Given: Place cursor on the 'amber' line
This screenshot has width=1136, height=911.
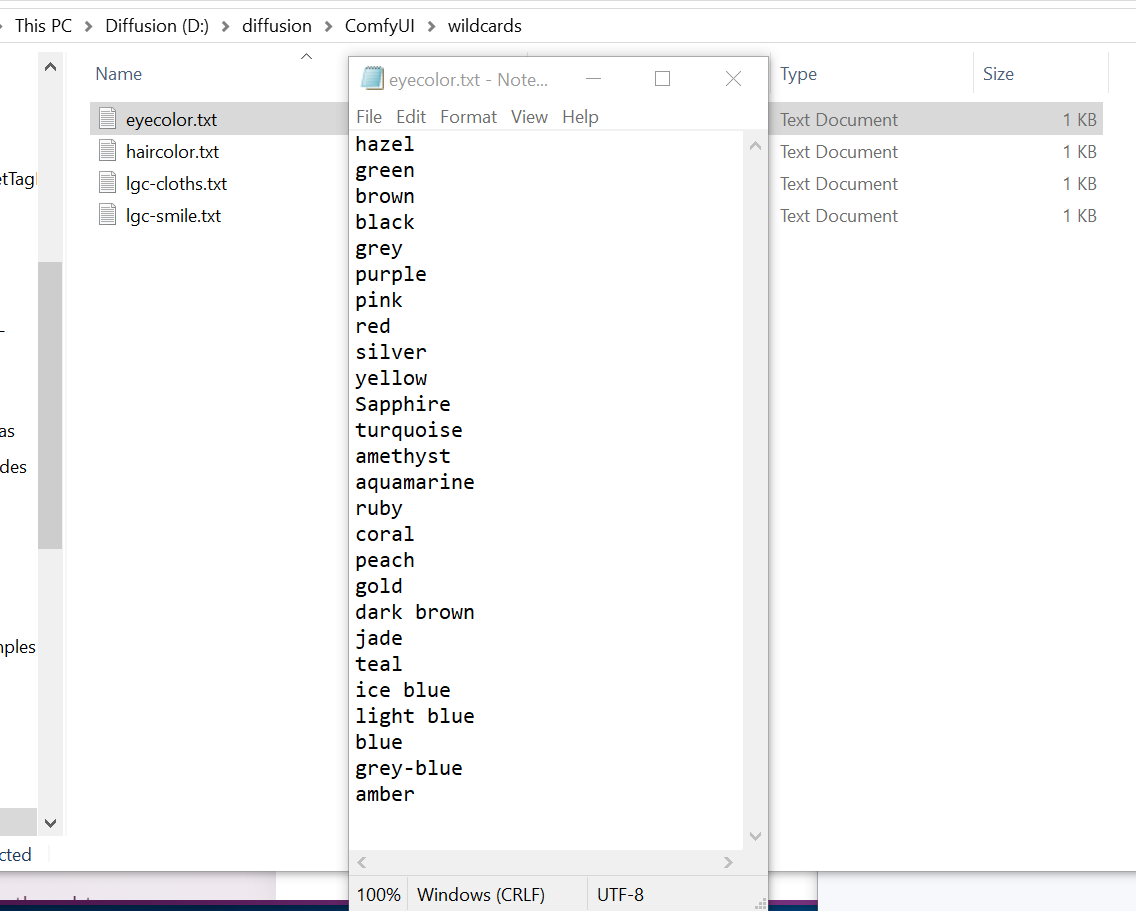Looking at the screenshot, I should click(385, 794).
